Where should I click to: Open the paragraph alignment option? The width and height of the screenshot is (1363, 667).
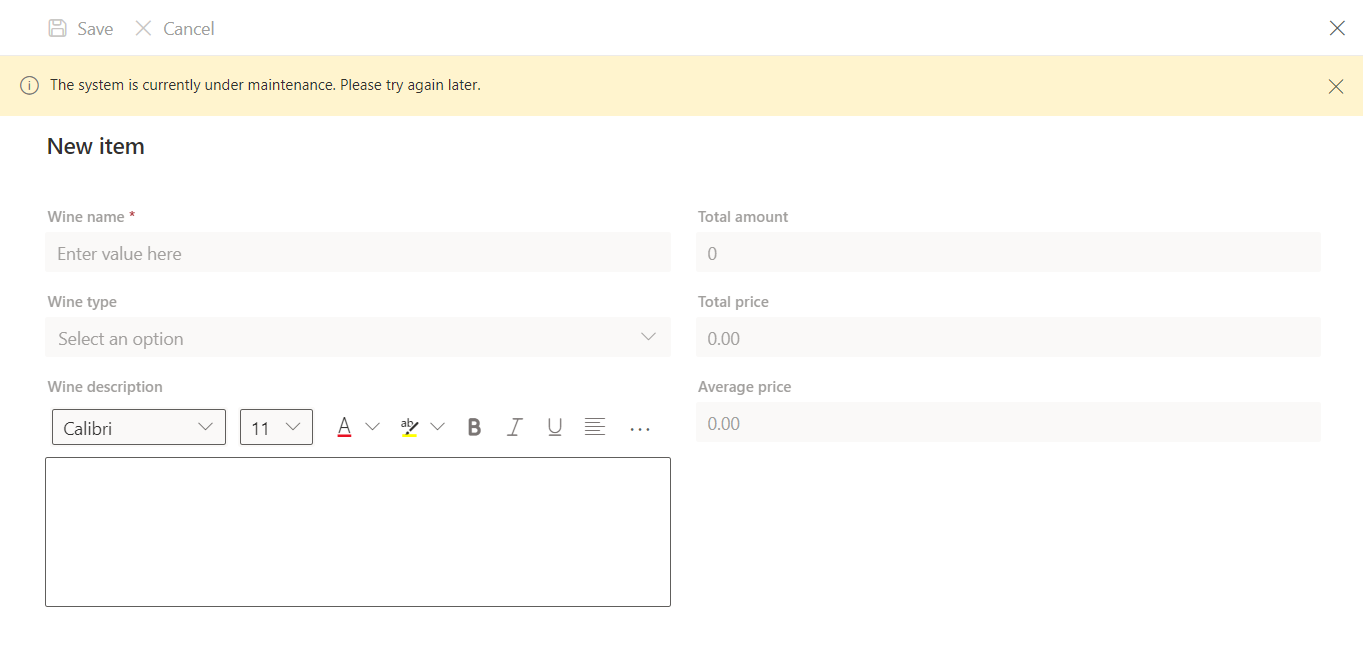pos(595,426)
